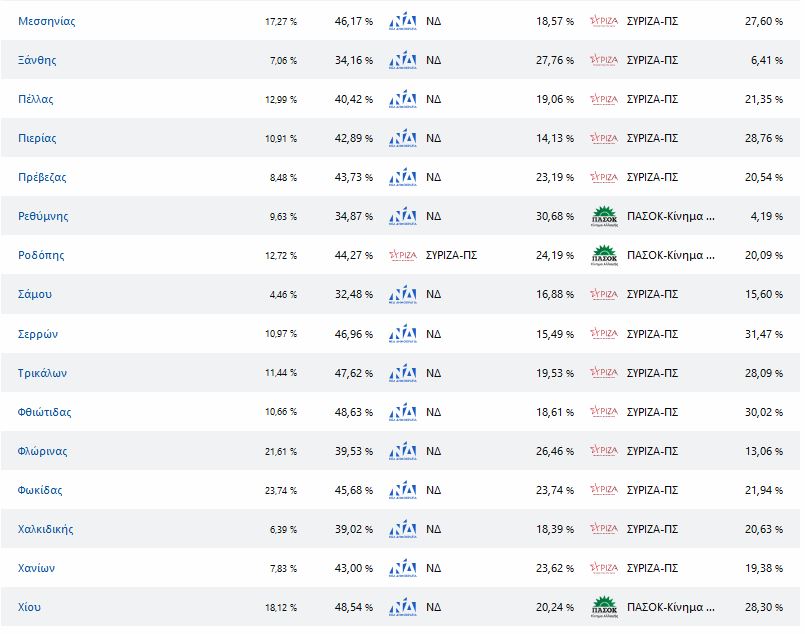Click the ΝΔ logo in Σερρών row

[402, 333]
